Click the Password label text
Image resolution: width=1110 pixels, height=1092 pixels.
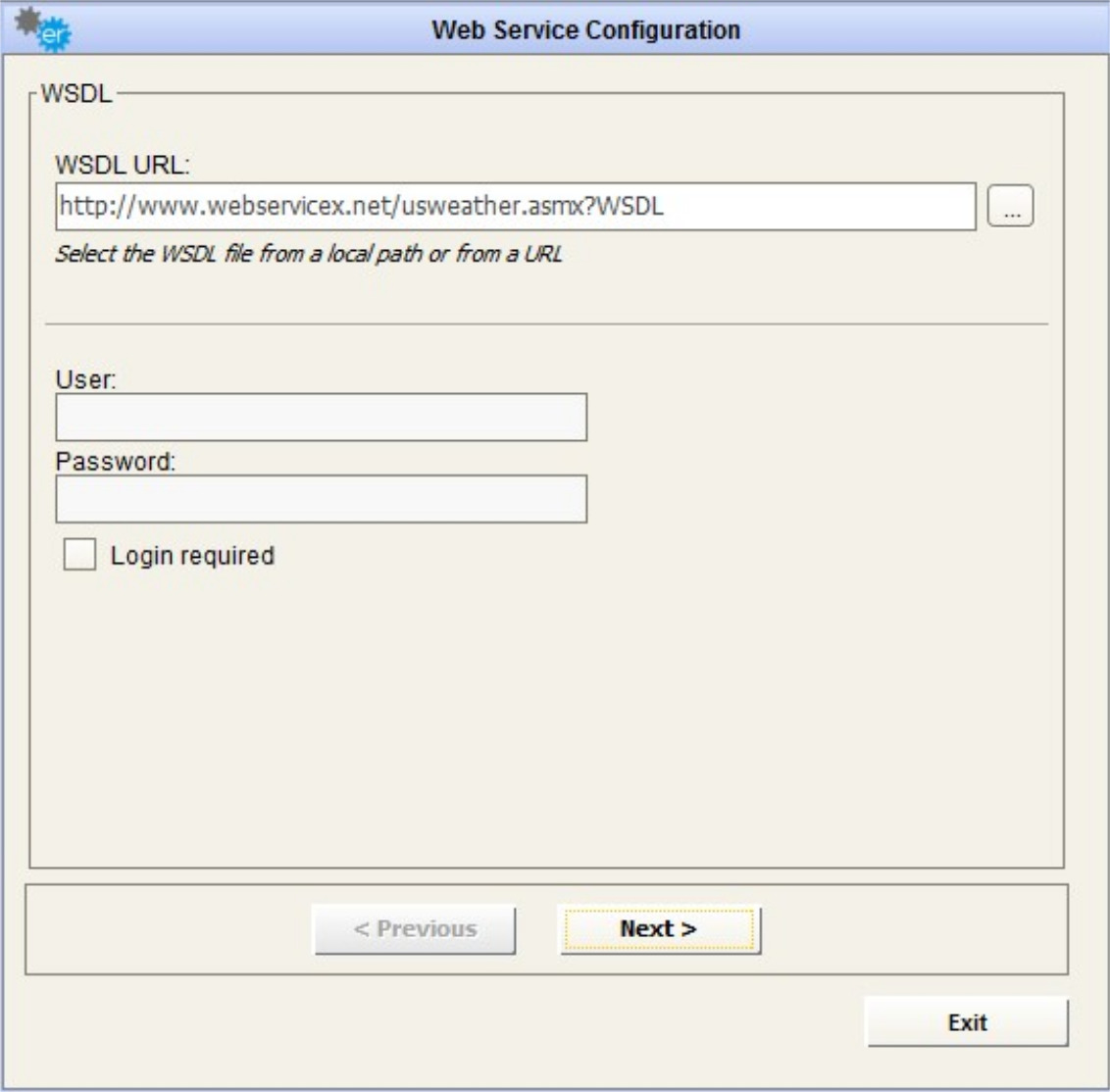[x=116, y=461]
